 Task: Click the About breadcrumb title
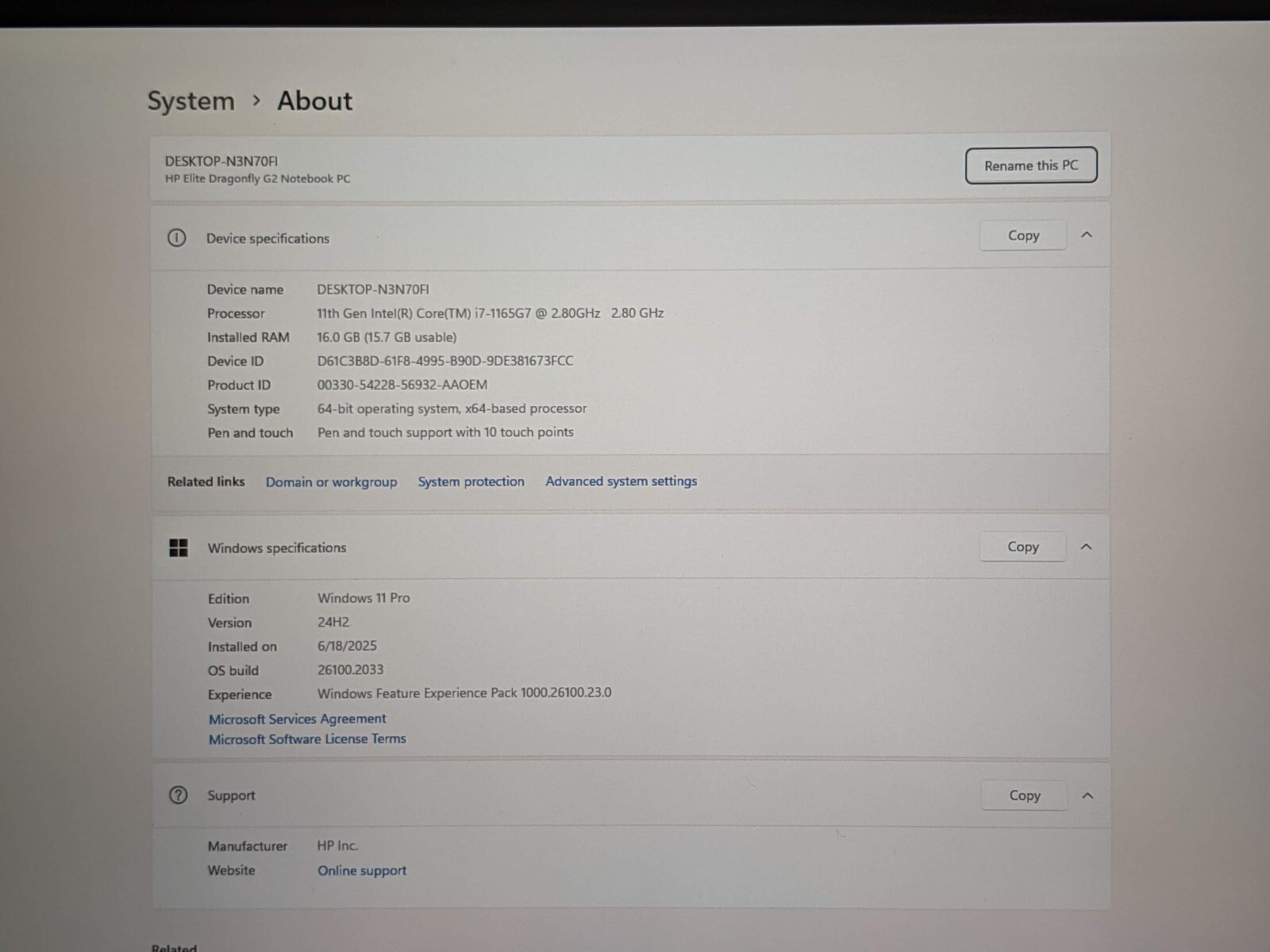pos(314,101)
